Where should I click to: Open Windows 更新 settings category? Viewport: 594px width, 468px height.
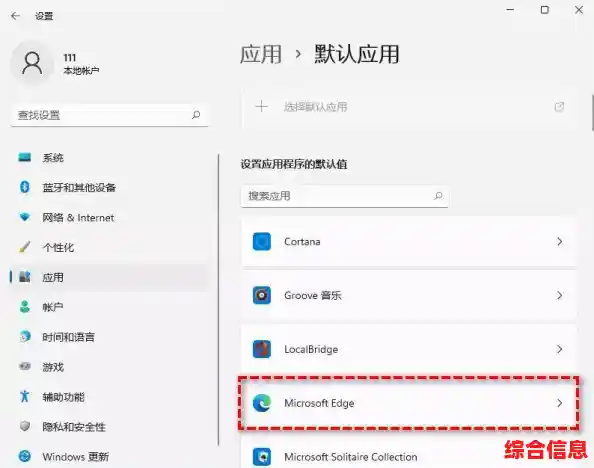pyautogui.click(x=109, y=456)
